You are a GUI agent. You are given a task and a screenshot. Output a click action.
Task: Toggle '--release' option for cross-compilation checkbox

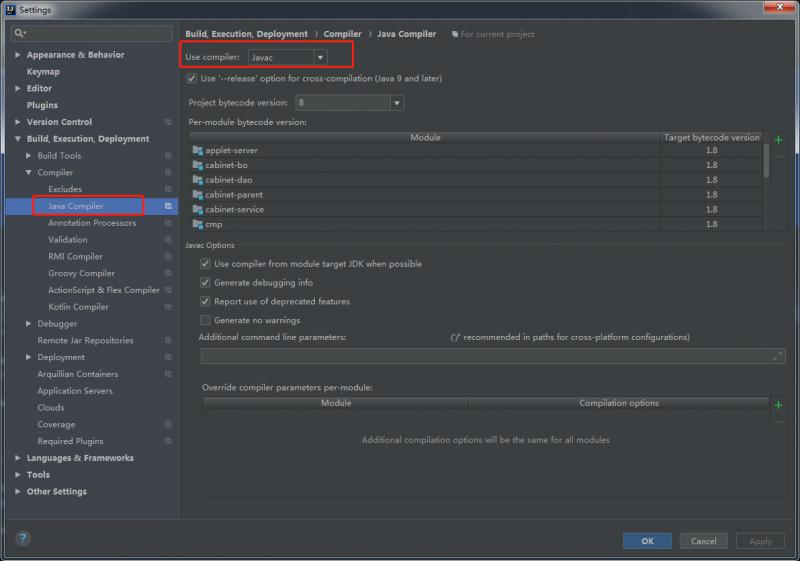pos(192,79)
